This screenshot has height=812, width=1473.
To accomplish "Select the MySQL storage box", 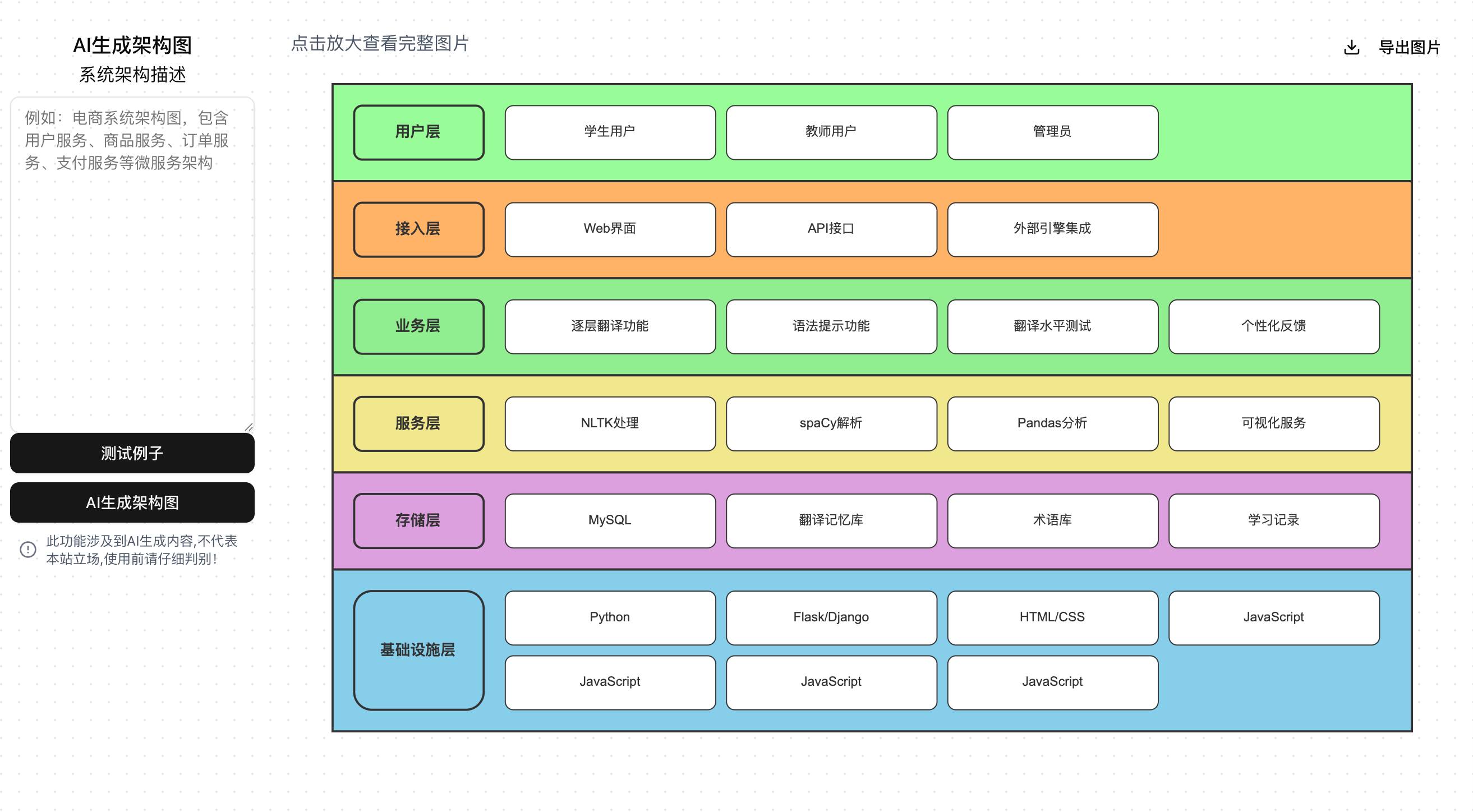I will 610,520.
